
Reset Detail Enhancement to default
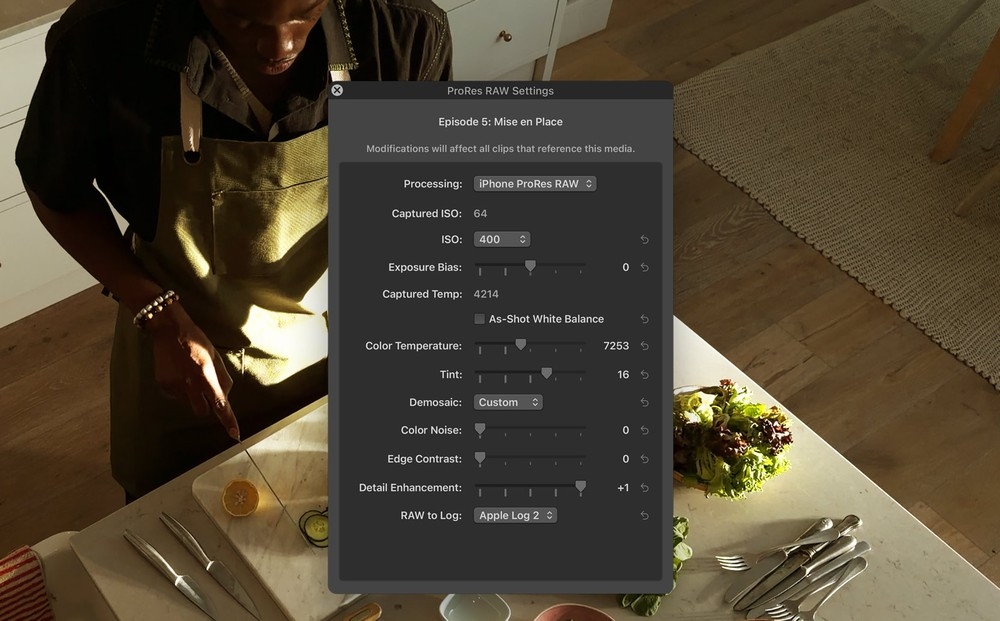click(644, 488)
